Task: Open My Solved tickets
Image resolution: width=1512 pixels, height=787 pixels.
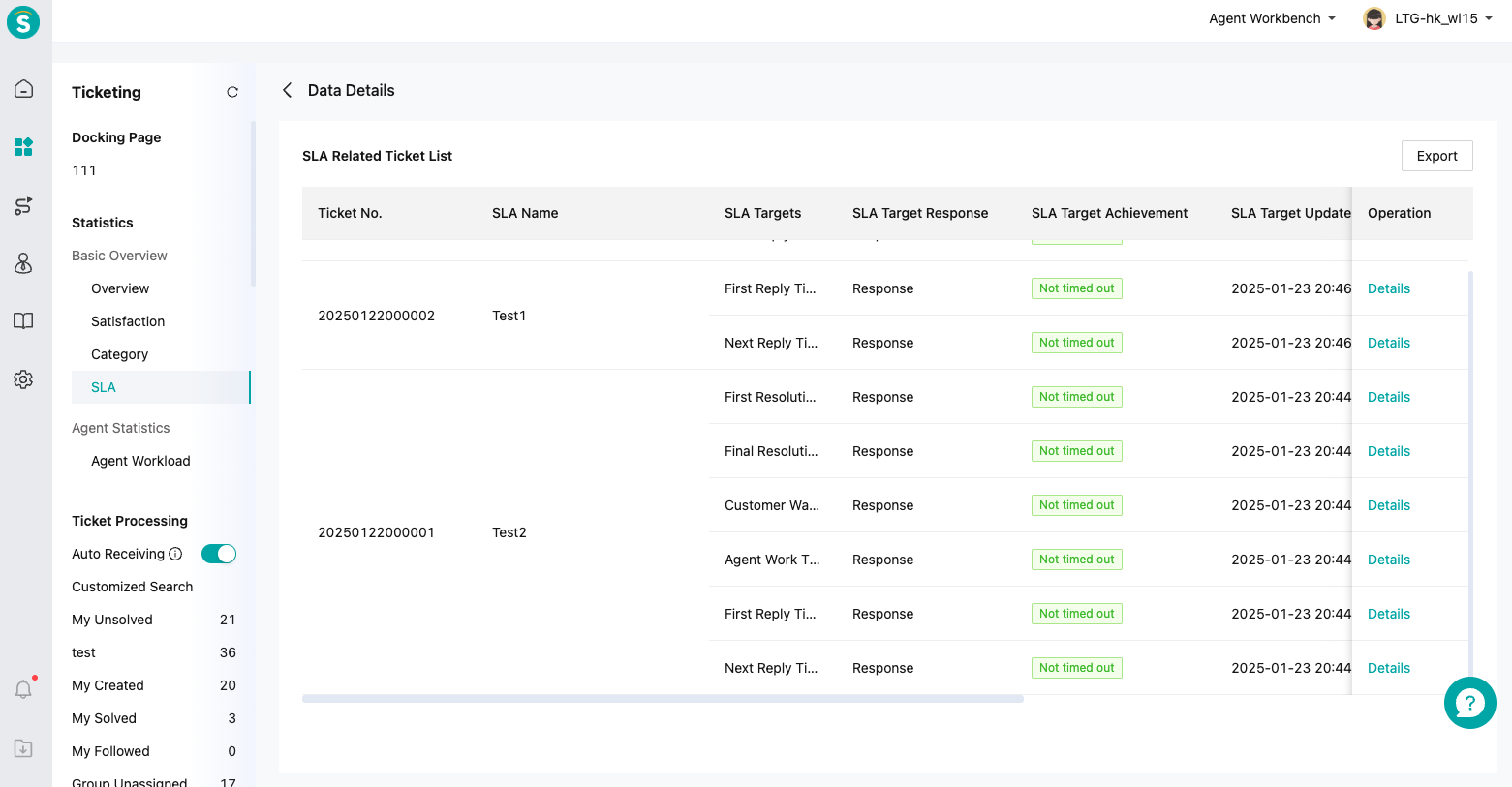Action: 154,718
